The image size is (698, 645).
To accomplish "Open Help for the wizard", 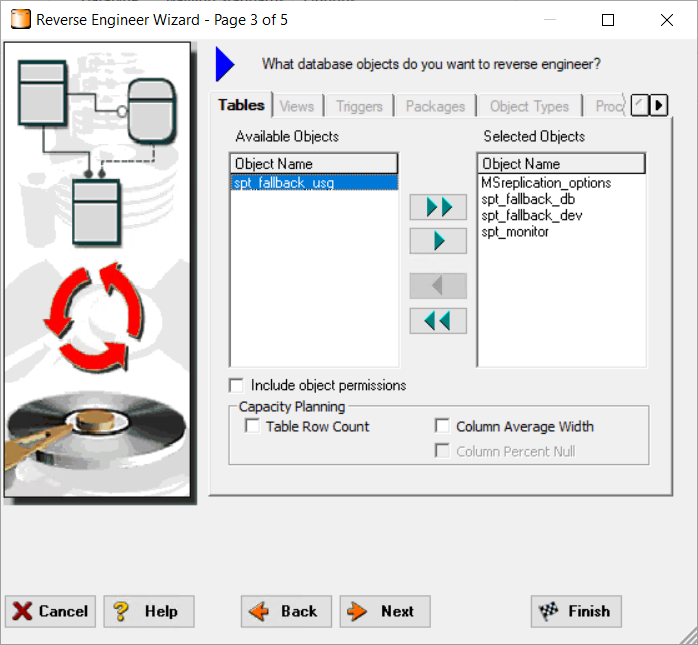I will (x=149, y=611).
